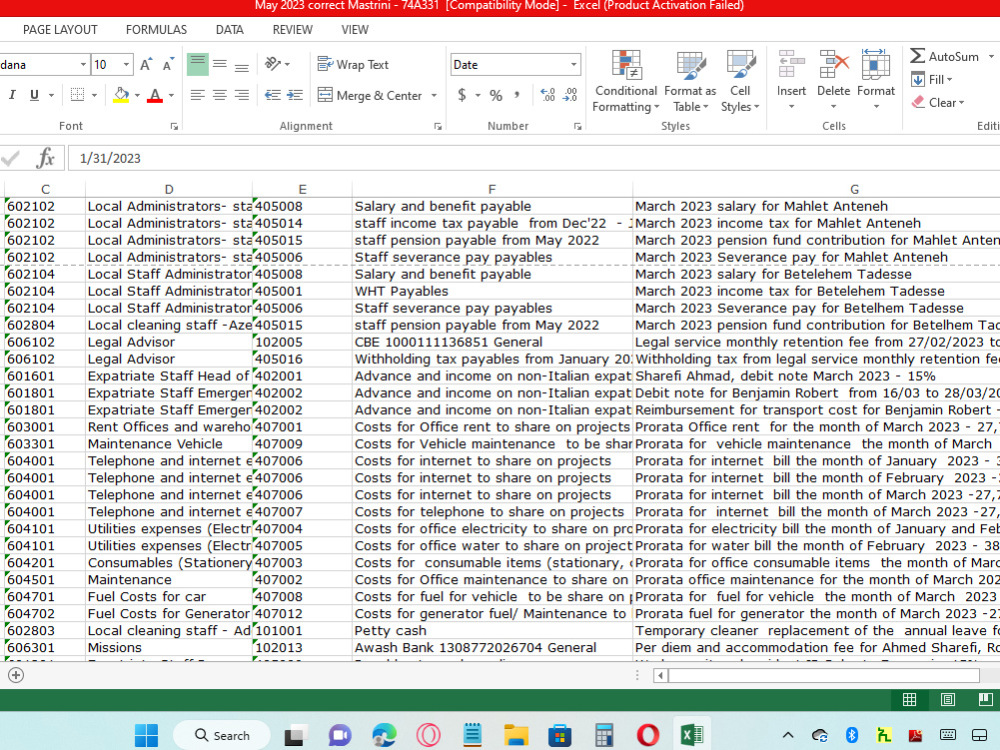This screenshot has height=750, width=1000.
Task: Open the FORMULAS tab
Action: click(x=156, y=29)
